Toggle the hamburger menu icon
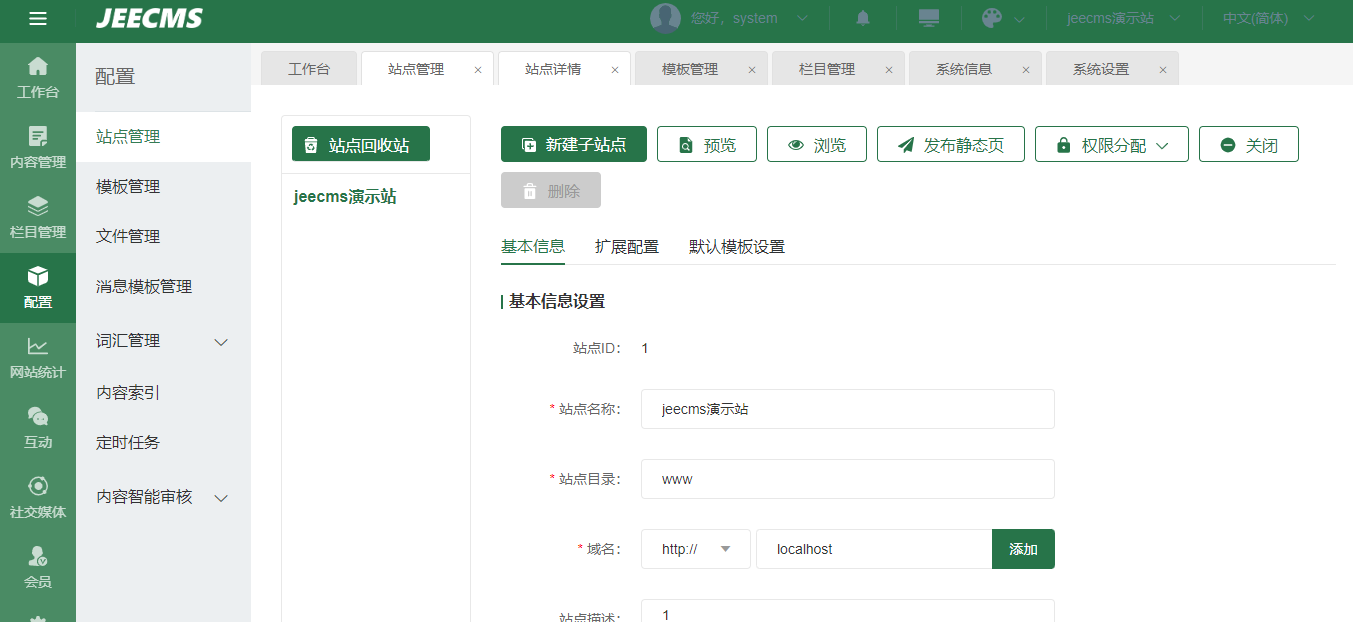This screenshot has height=622, width=1353. [x=38, y=18]
